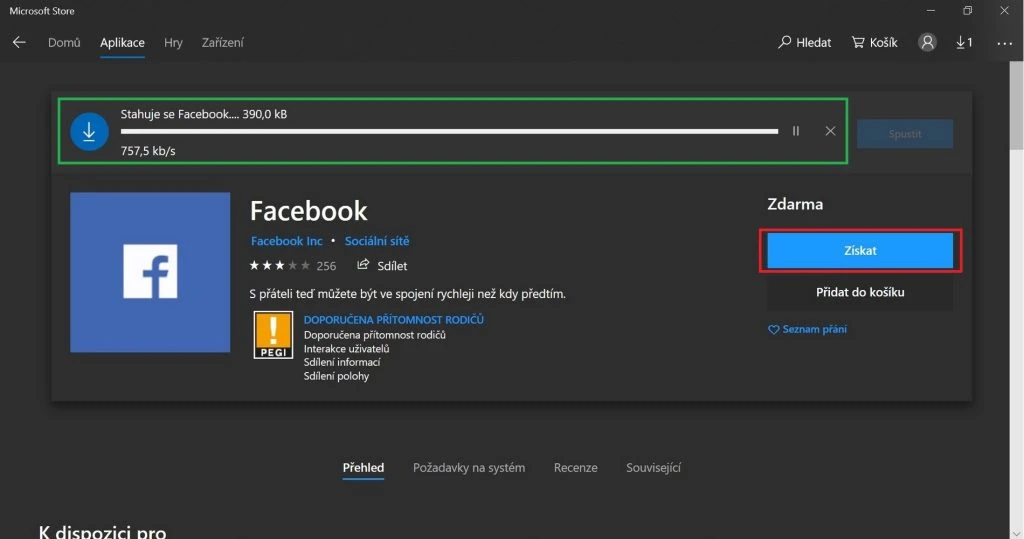
Task: Cancel the Facebook download with X
Action: [830, 131]
